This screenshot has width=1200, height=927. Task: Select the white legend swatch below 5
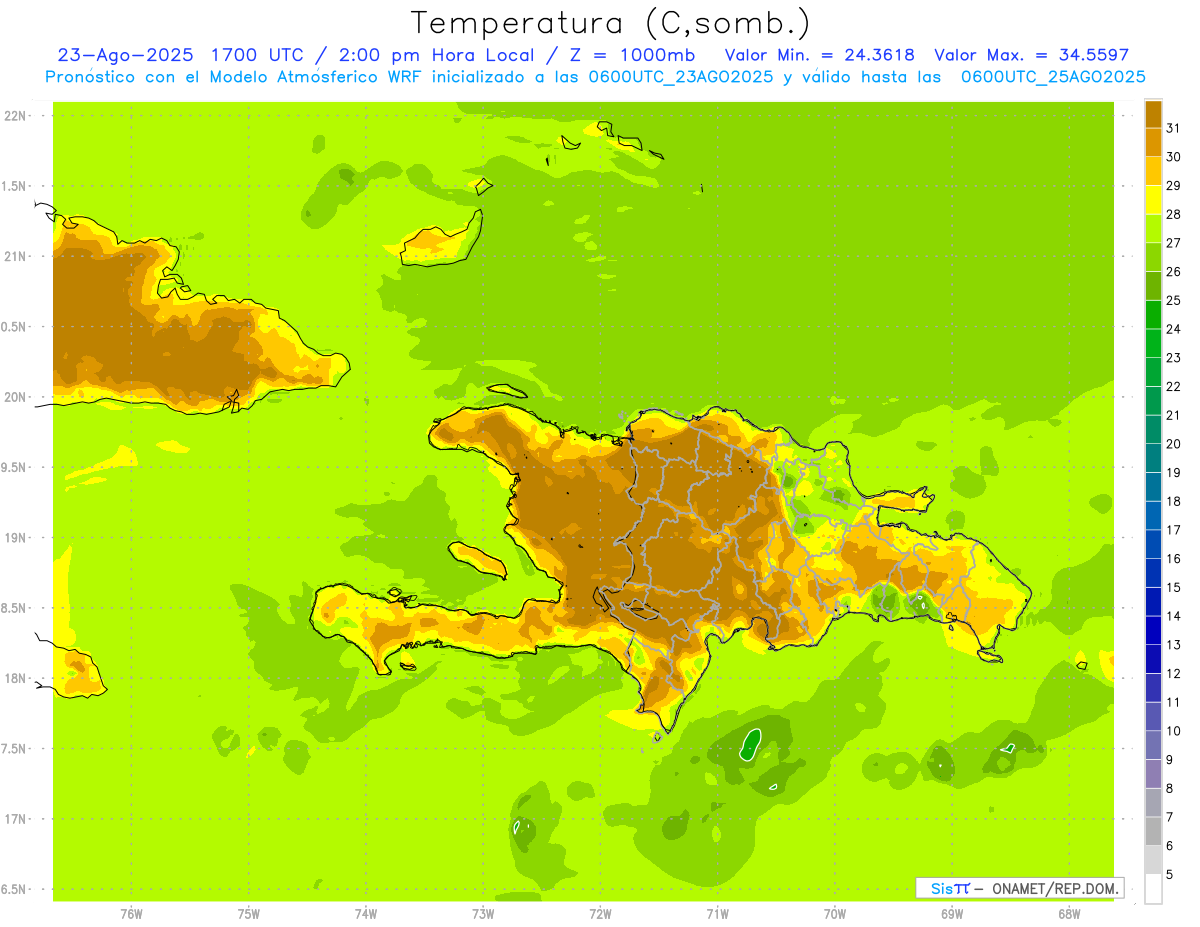(1153, 889)
